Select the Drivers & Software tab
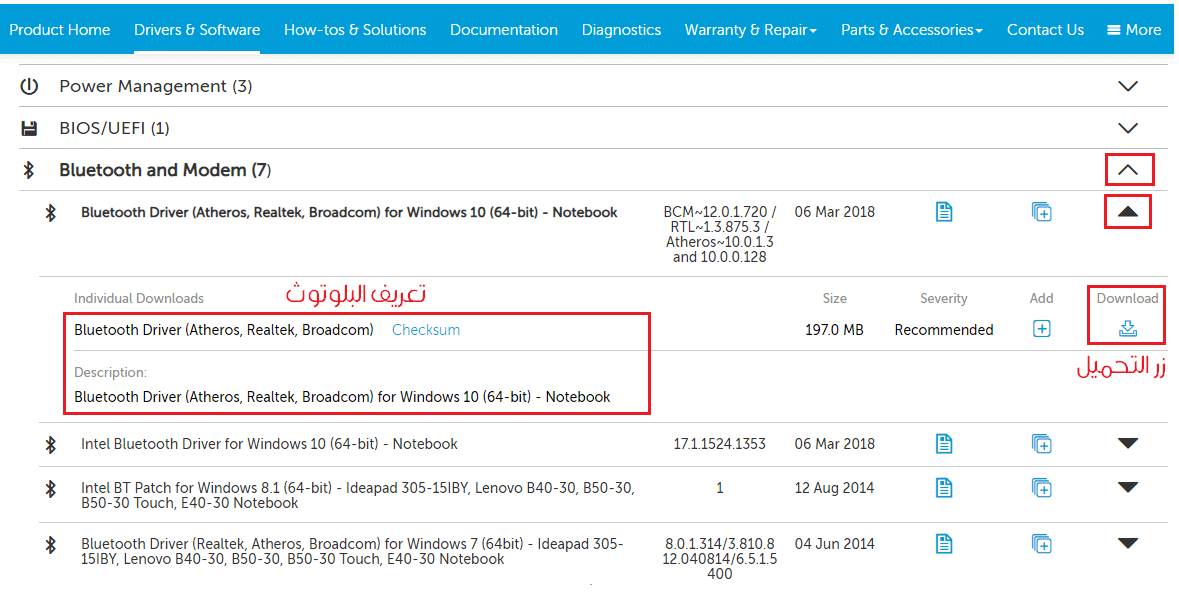 [x=197, y=30]
